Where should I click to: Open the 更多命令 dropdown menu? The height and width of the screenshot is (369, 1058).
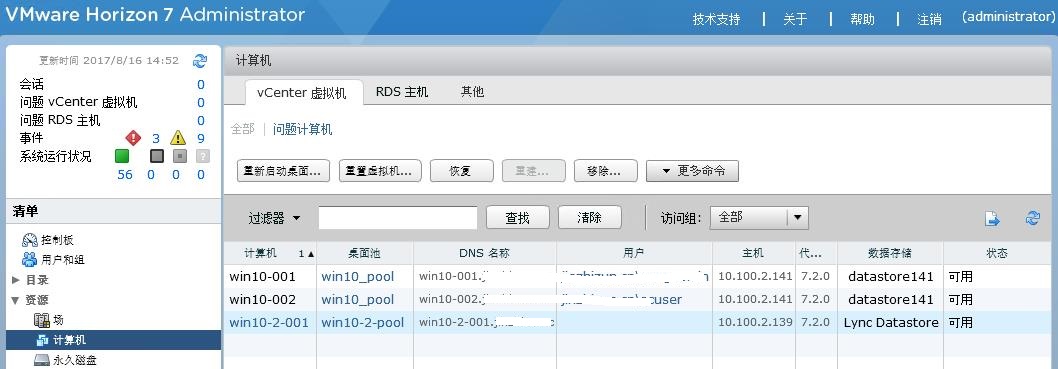click(x=692, y=171)
